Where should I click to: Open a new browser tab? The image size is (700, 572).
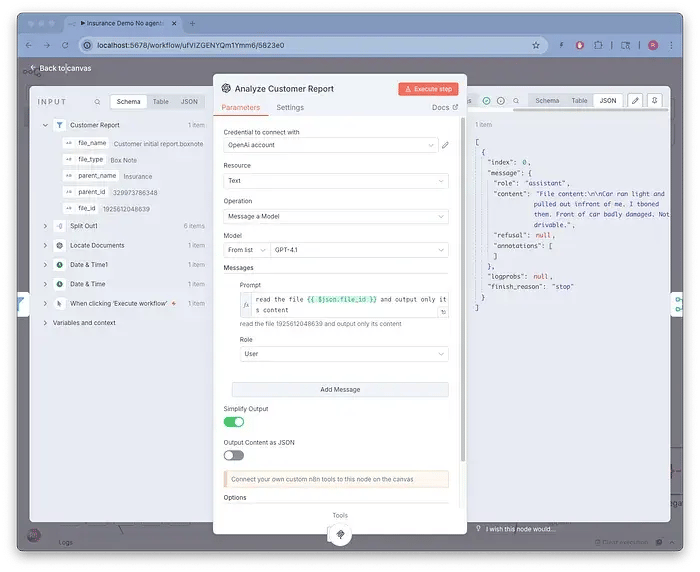pyautogui.click(x=192, y=23)
